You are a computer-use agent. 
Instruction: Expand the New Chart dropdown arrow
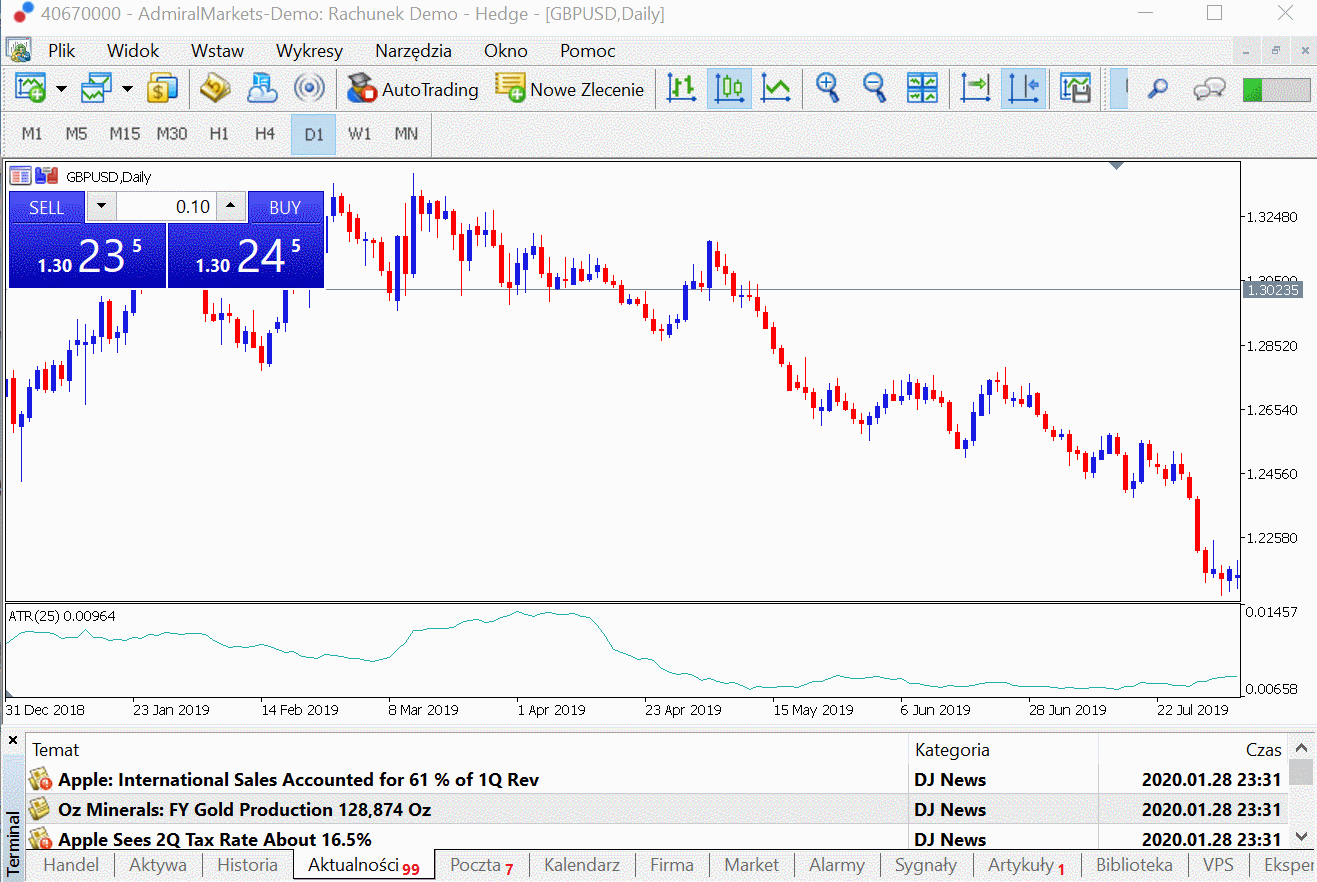pos(61,89)
